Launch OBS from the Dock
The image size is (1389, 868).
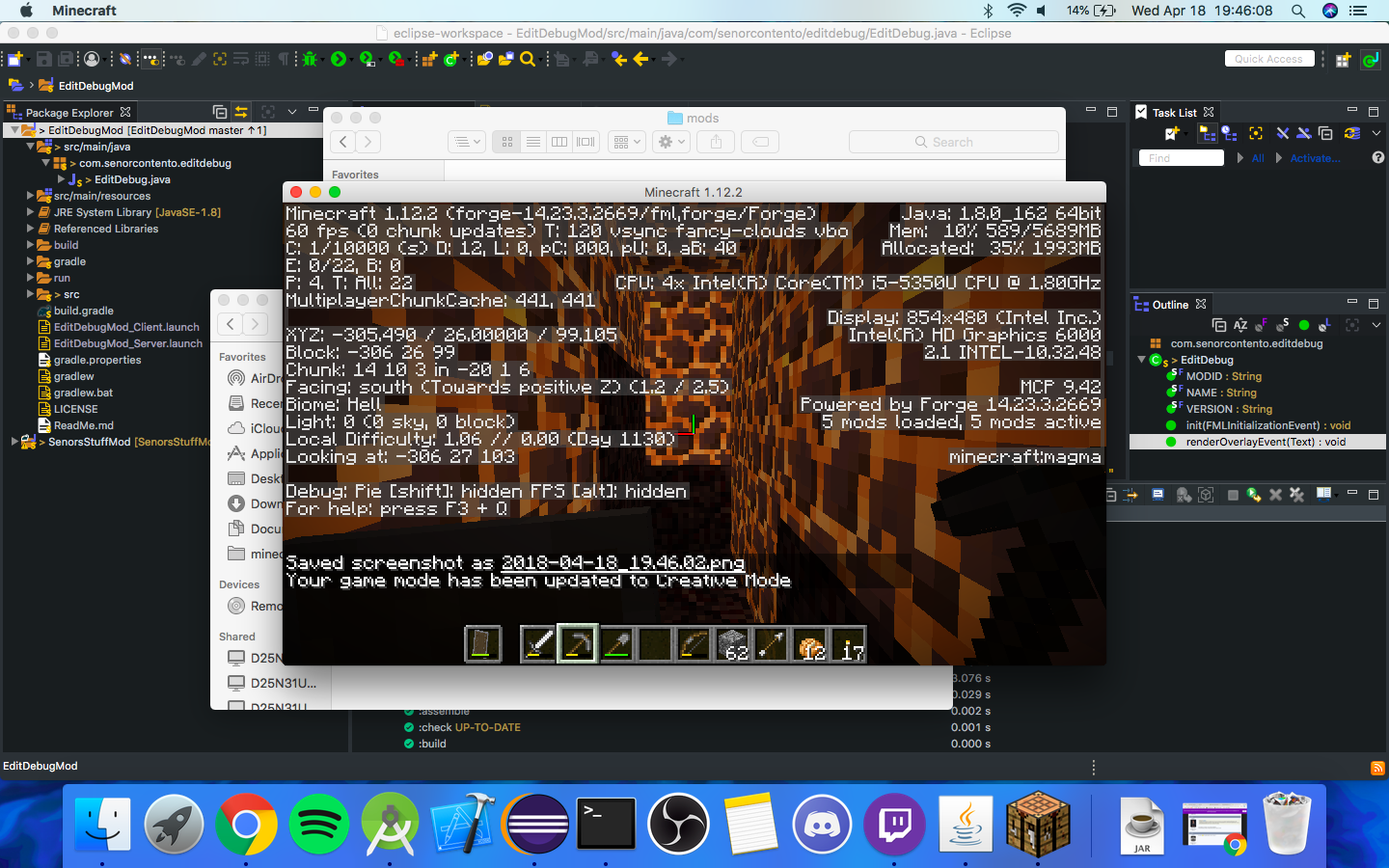coord(678,825)
